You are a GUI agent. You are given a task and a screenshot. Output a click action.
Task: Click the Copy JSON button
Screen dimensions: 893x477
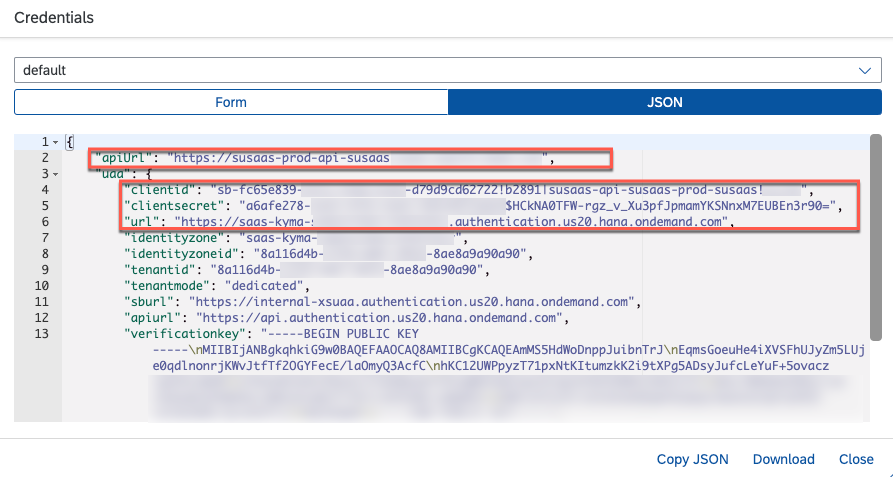pyautogui.click(x=693, y=459)
